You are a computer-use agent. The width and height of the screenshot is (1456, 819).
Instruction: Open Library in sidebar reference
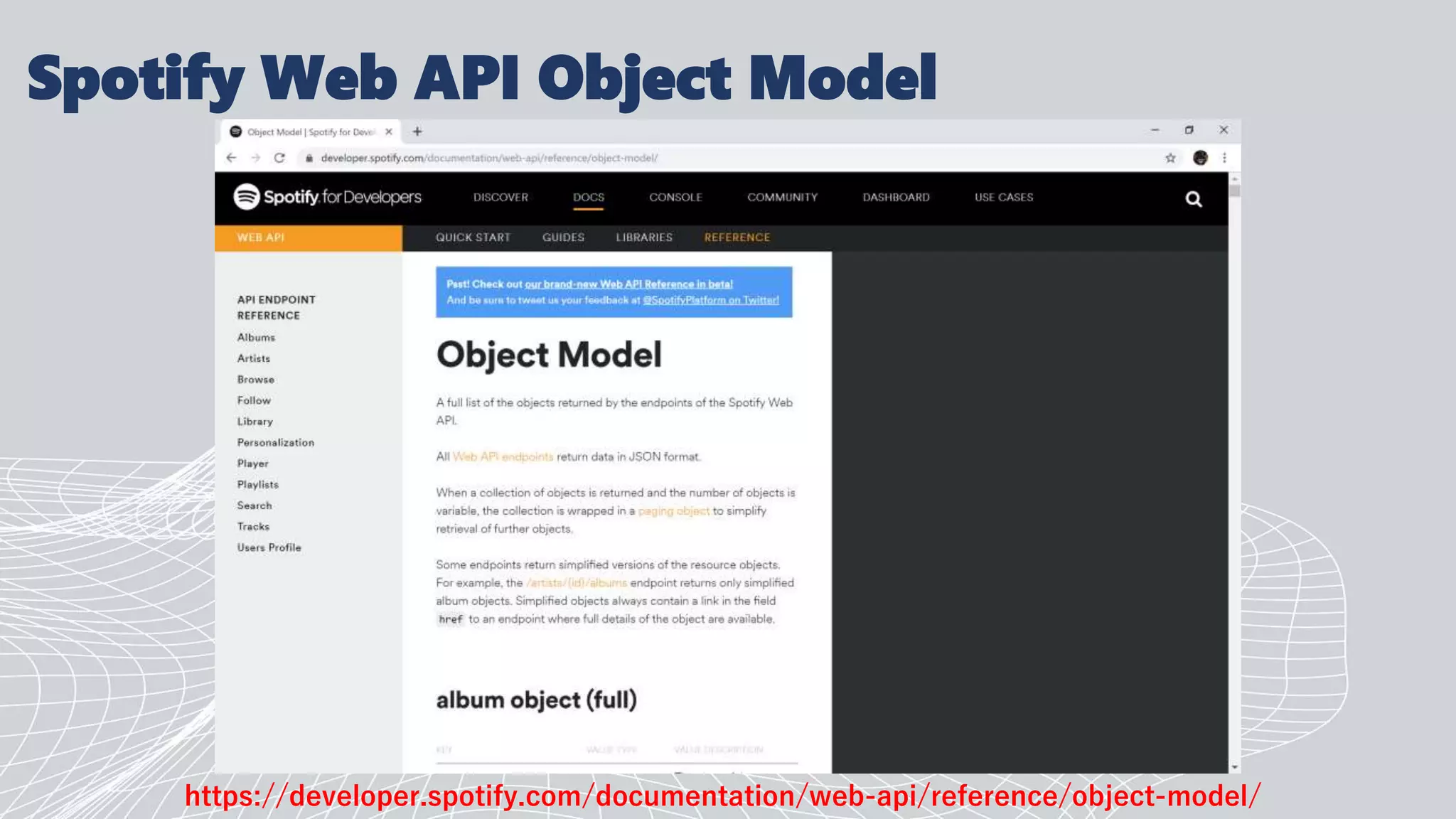[x=255, y=422]
